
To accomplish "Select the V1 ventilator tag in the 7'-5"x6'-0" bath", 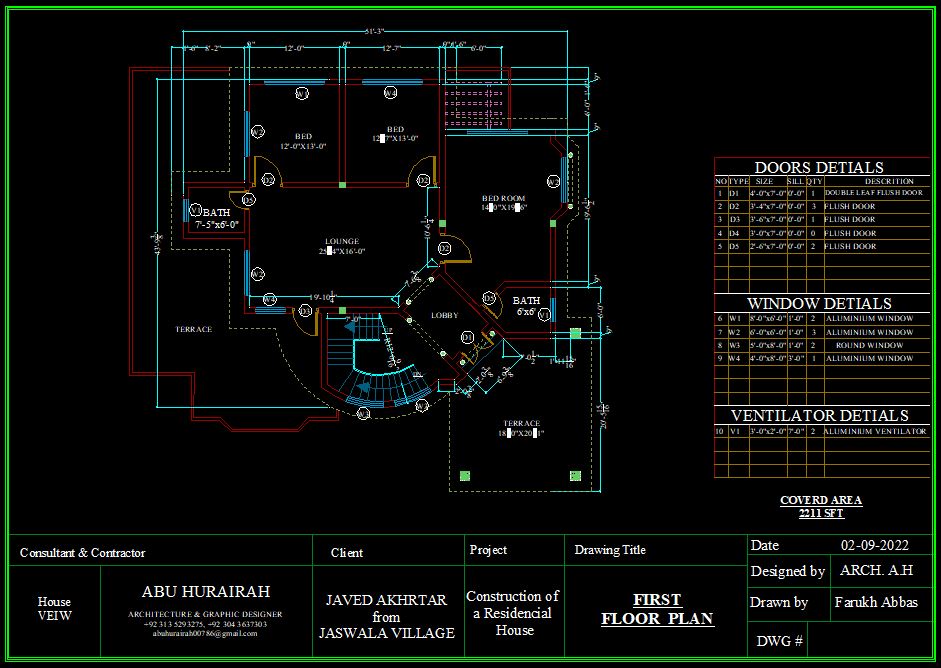I will 196,211.
